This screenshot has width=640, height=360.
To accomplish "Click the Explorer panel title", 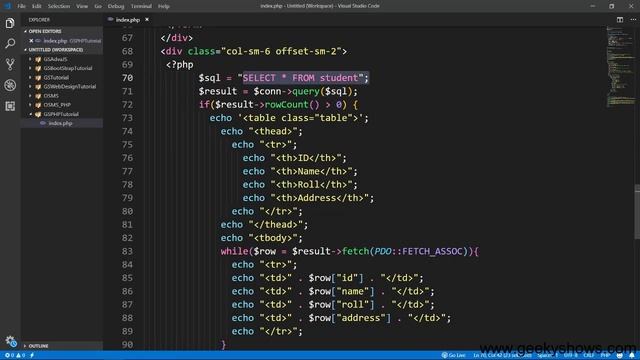I will coord(39,20).
